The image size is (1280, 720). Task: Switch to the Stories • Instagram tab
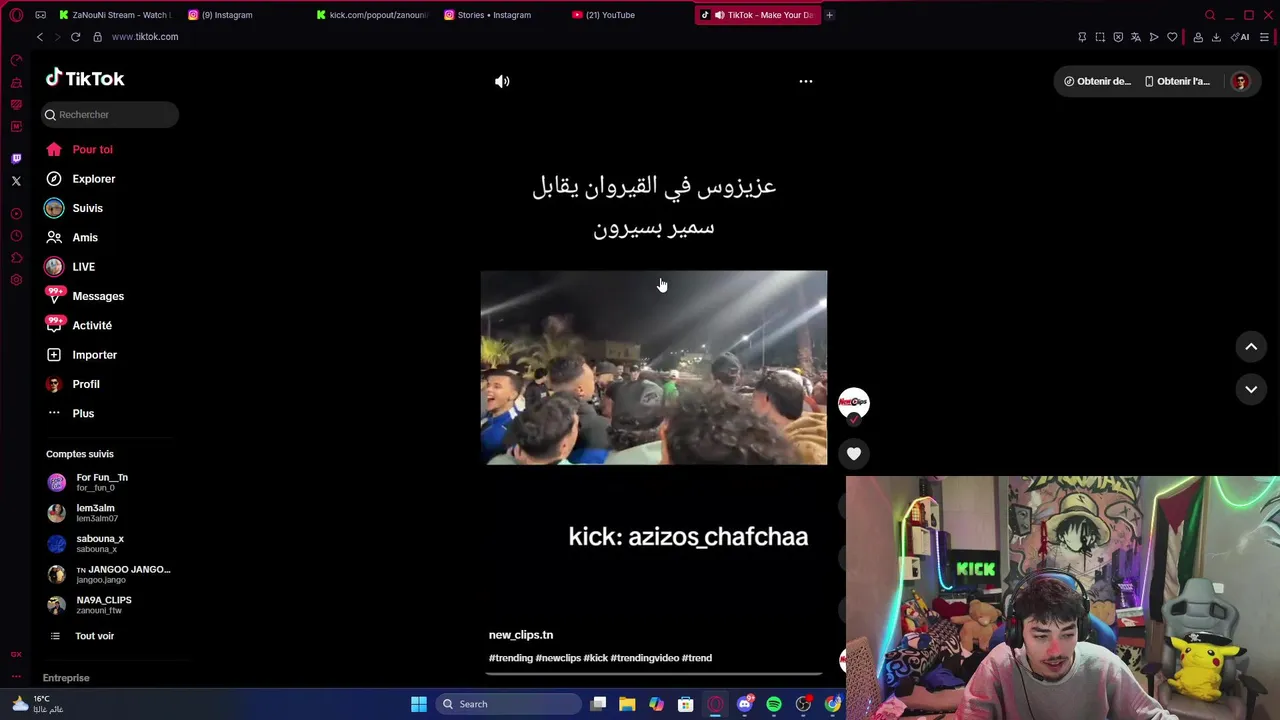(493, 15)
